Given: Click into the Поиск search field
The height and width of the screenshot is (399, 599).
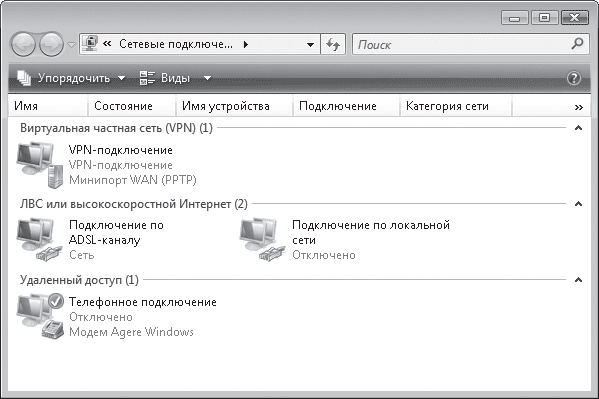Looking at the screenshot, I should [462, 44].
